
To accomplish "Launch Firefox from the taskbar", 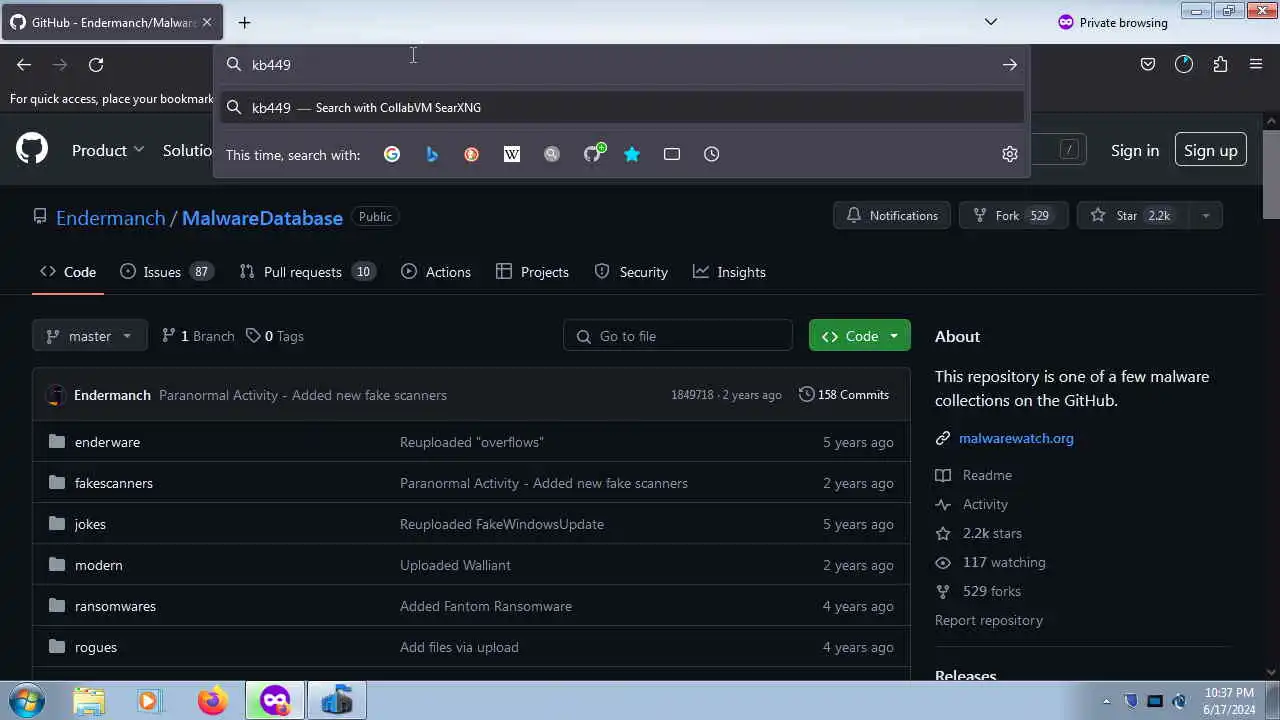I will (212, 700).
